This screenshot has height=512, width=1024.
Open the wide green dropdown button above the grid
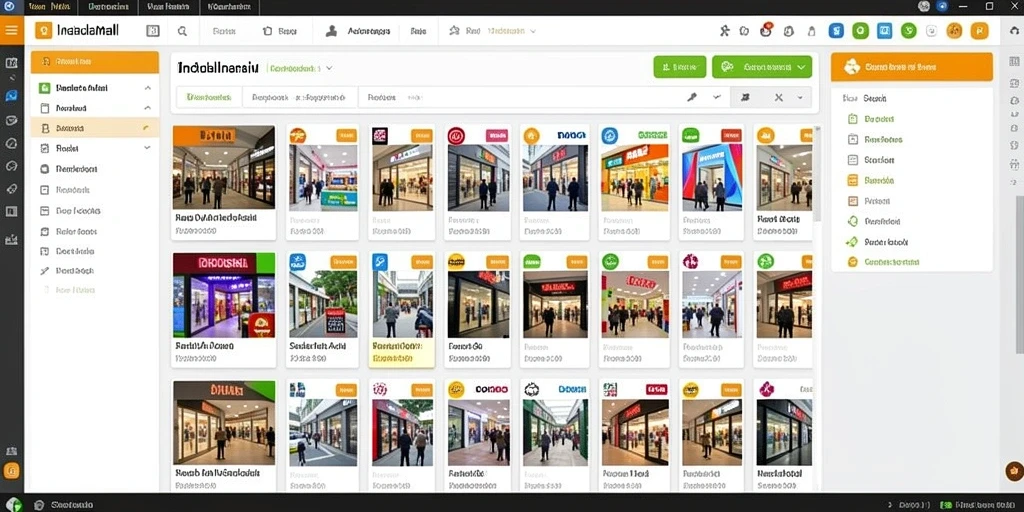coord(761,67)
